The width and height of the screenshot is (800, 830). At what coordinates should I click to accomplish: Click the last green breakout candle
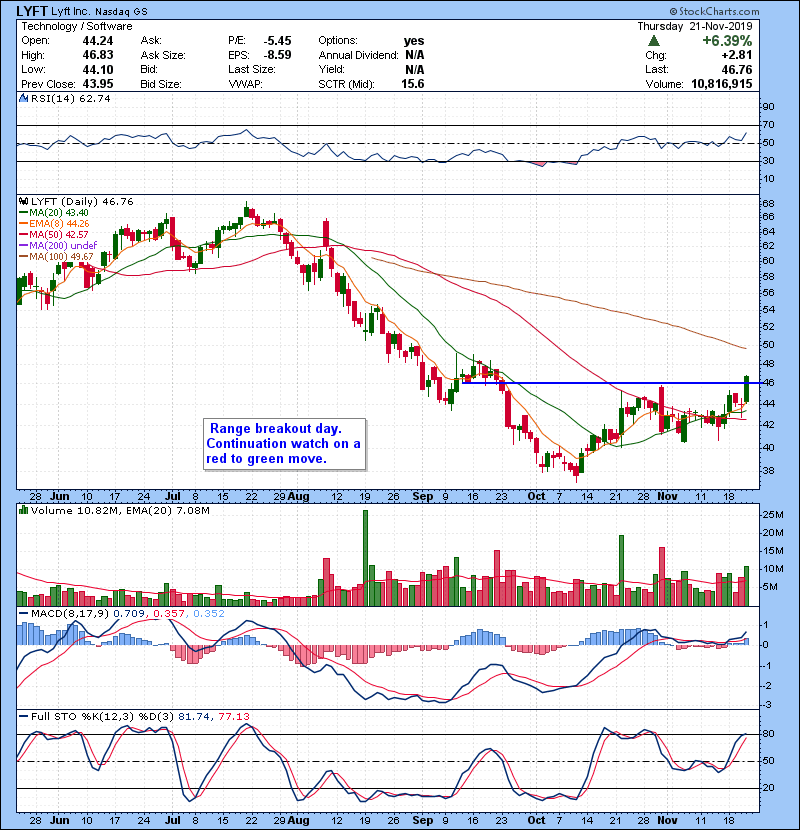747,389
